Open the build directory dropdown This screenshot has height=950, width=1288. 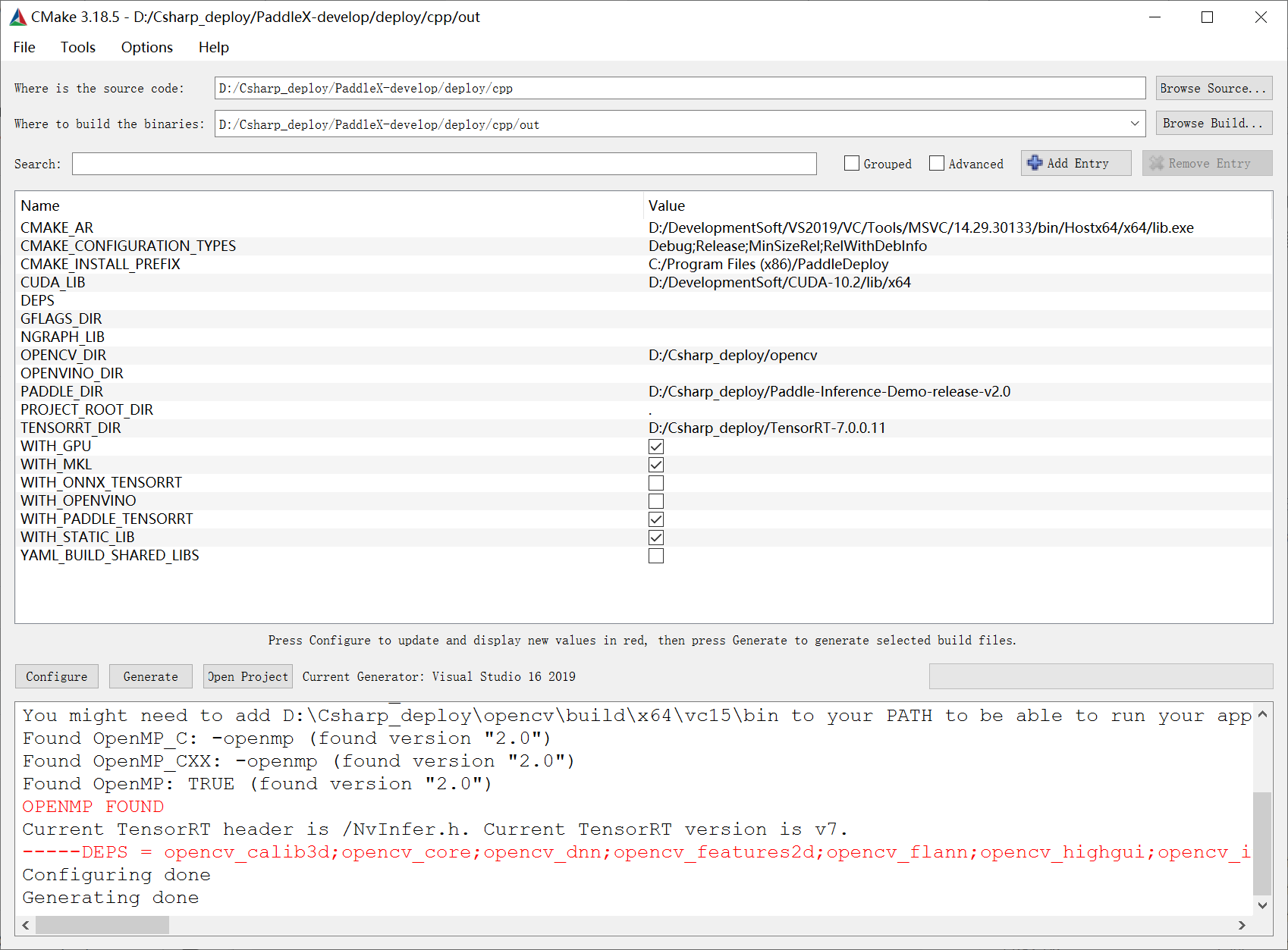[x=1134, y=124]
